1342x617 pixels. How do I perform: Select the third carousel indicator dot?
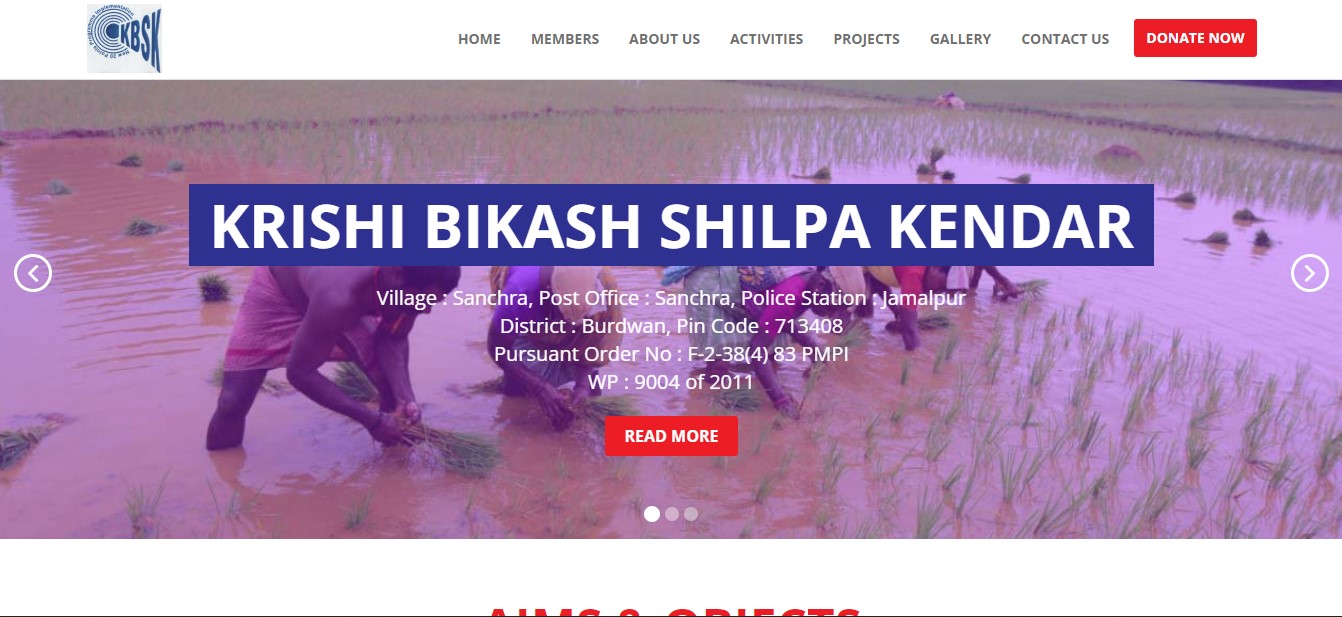tap(691, 514)
